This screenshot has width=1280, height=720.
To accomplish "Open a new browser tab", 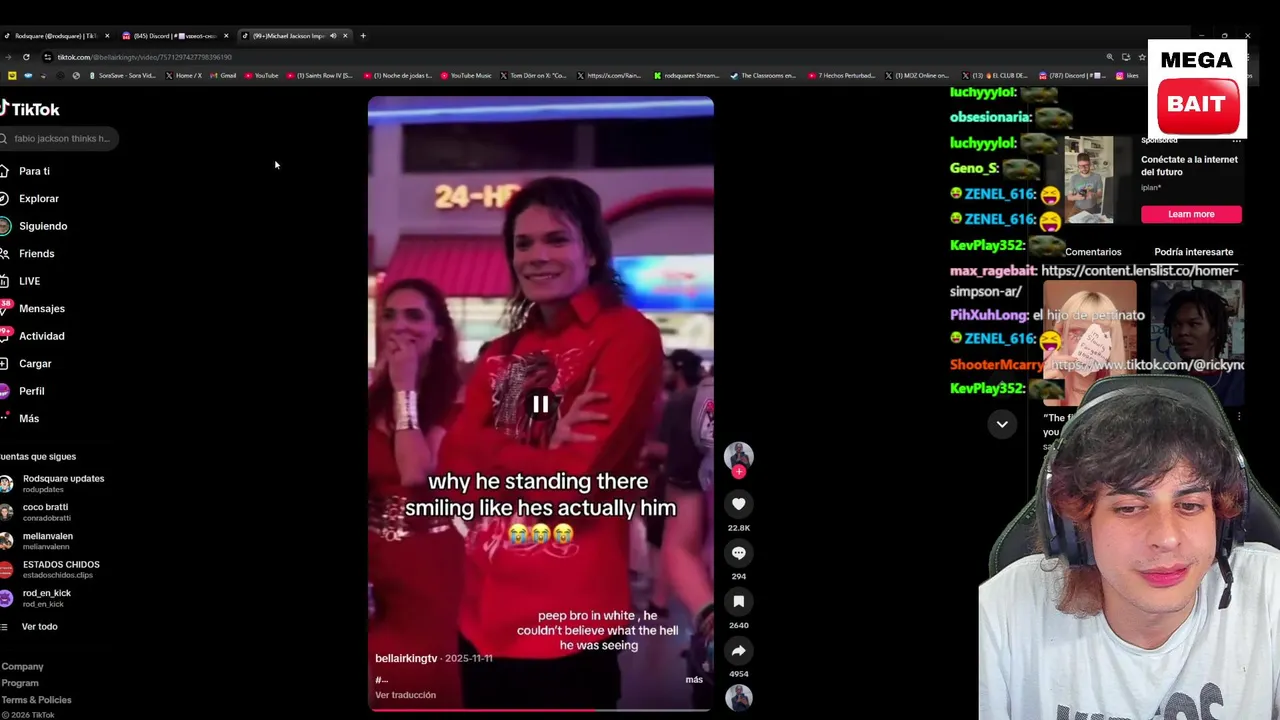I will tap(363, 36).
